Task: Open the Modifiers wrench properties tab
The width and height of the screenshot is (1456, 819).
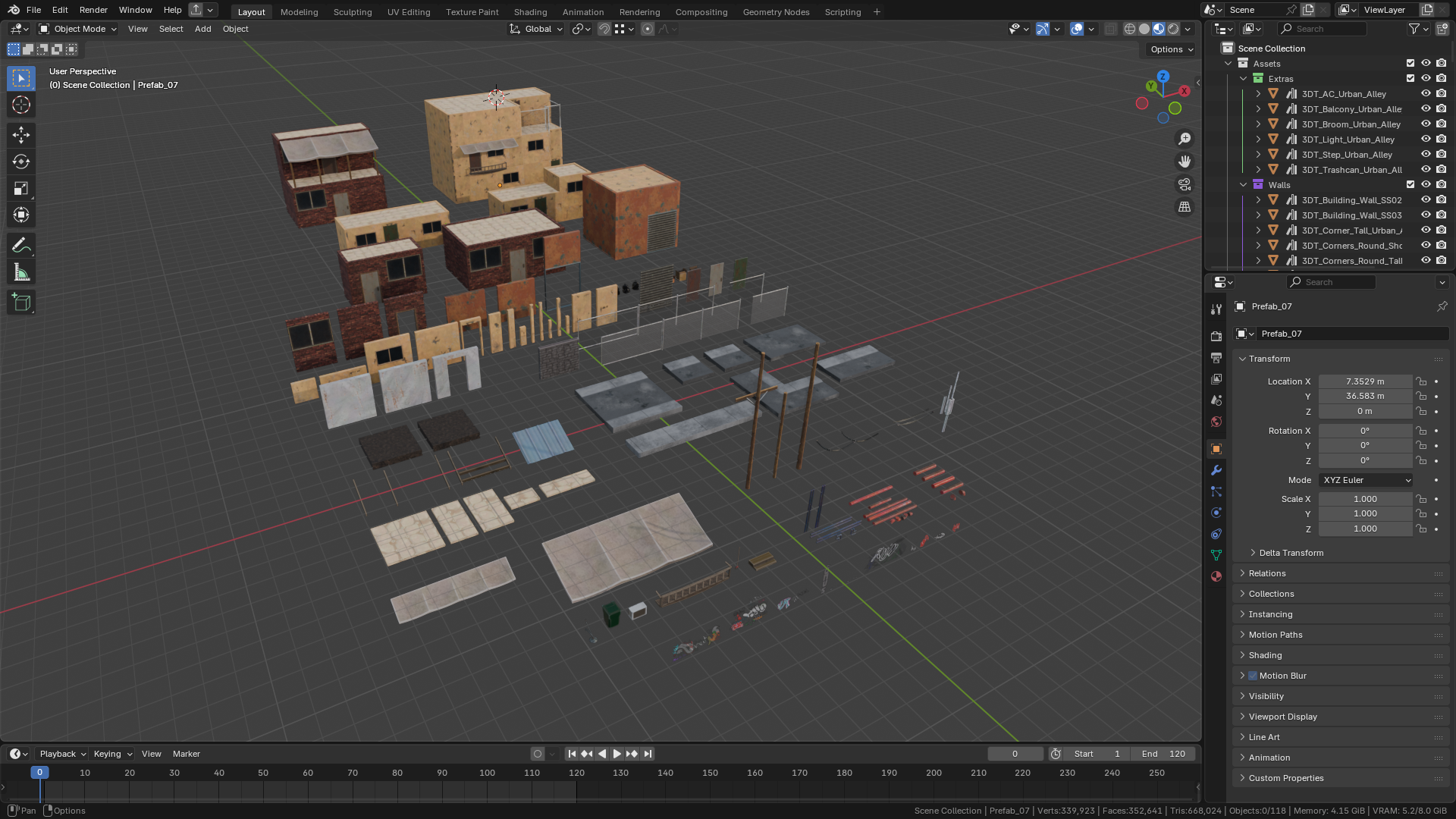Action: [x=1216, y=470]
